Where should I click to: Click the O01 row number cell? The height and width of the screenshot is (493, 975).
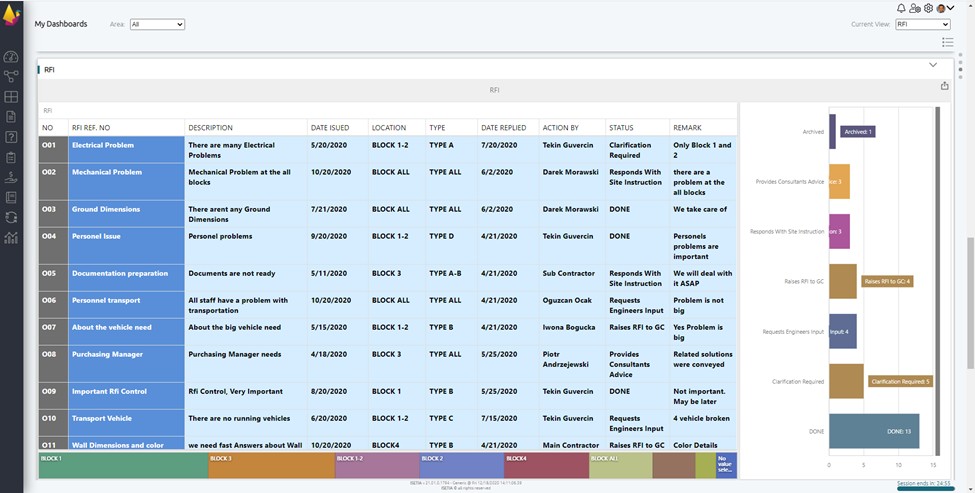tap(53, 150)
